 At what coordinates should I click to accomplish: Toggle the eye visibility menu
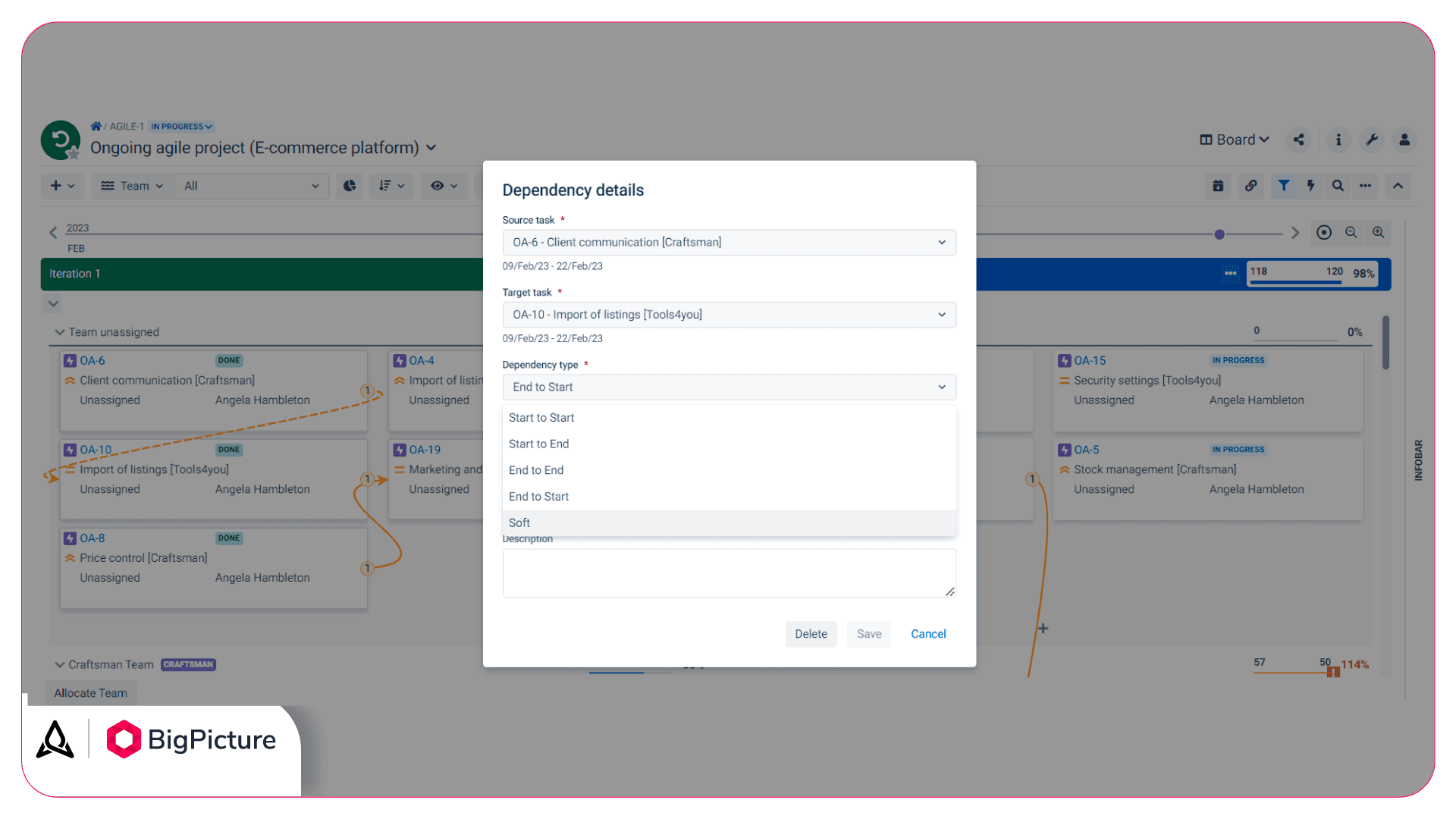pos(444,186)
